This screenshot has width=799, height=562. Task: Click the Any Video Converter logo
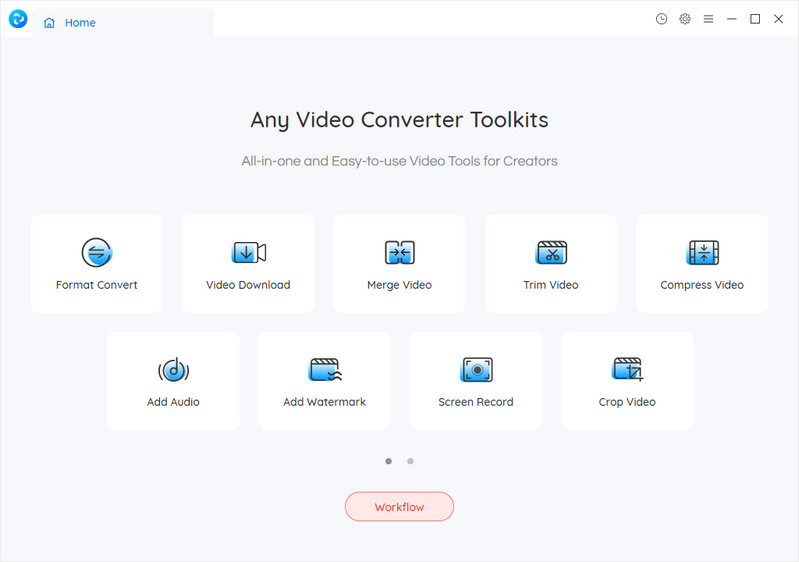18,19
